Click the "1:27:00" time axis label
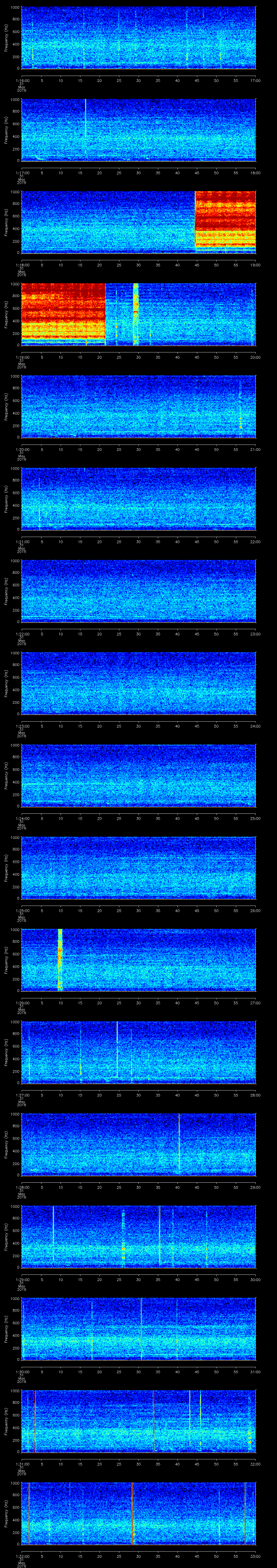This screenshot has height=1568, width=277. click(22, 1095)
